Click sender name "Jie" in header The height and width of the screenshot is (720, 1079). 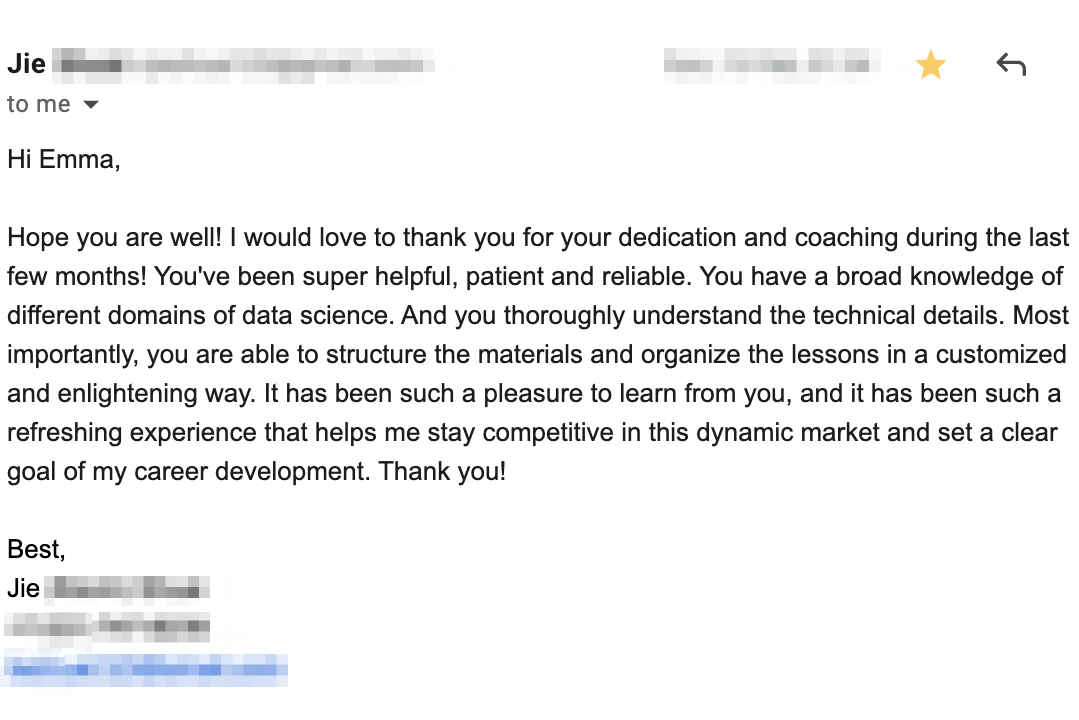point(27,65)
